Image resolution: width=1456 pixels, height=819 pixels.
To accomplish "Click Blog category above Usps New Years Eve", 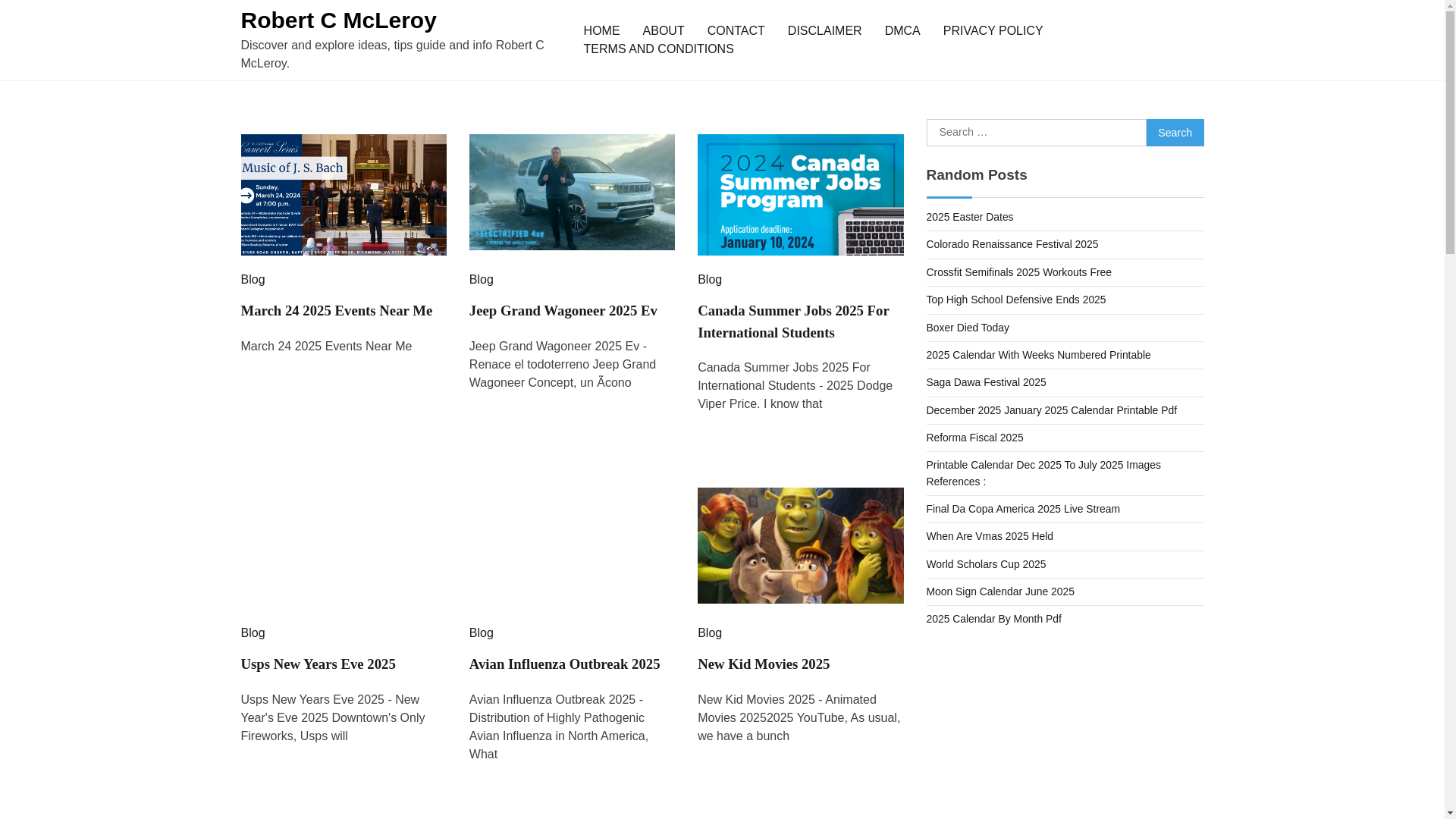I will [253, 633].
